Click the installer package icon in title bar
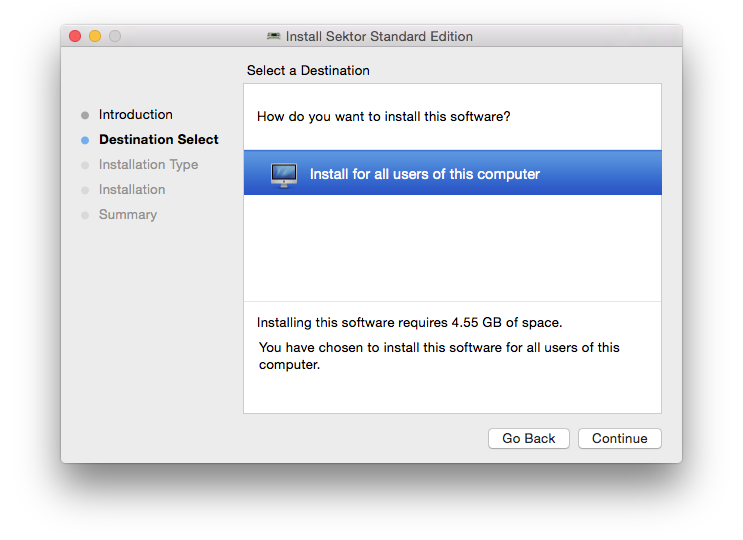The image size is (743, 540). click(274, 37)
